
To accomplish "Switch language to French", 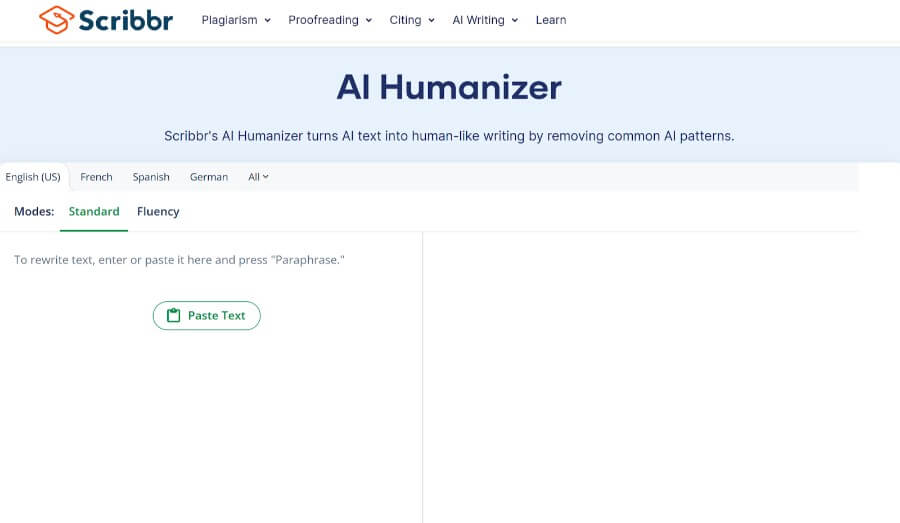I will pos(96,177).
